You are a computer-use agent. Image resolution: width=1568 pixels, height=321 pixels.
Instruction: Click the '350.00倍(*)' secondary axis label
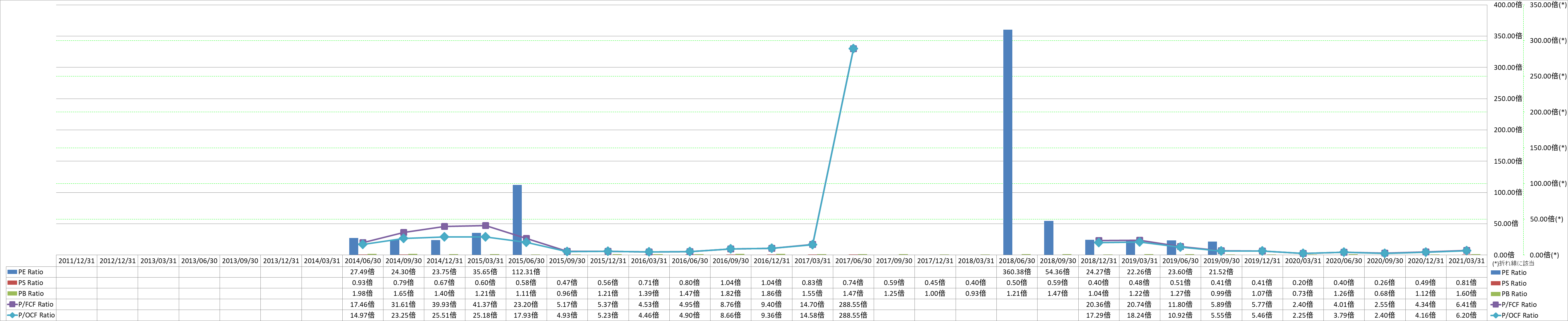coord(1547,5)
